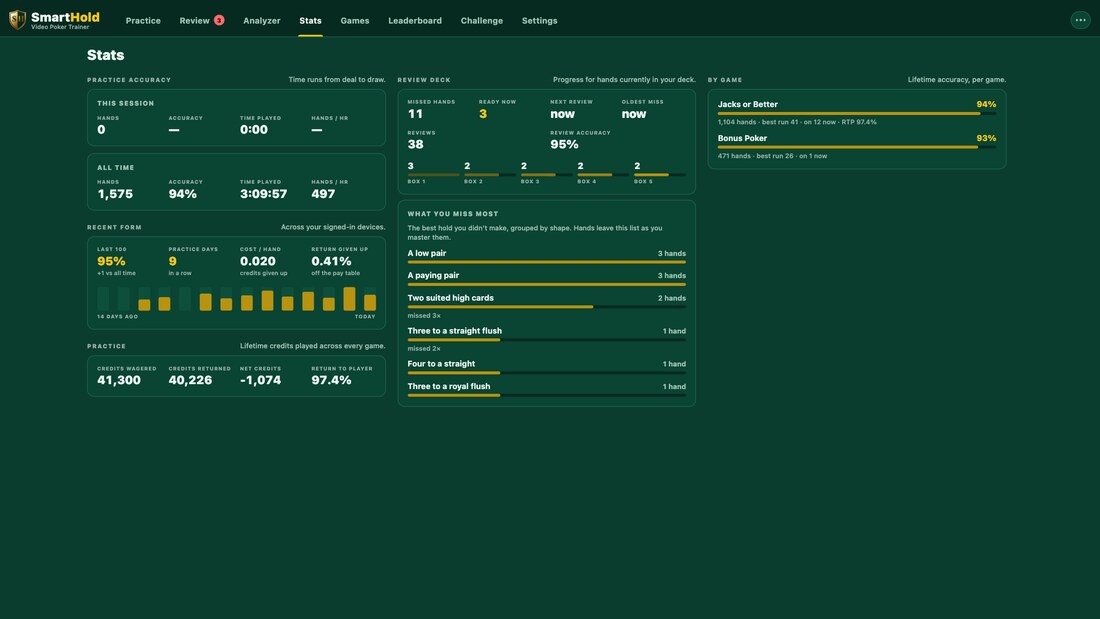Select the Bonus Poker game row
Image resolution: width=1100 pixels, height=619 pixels.
pyautogui.click(x=857, y=147)
